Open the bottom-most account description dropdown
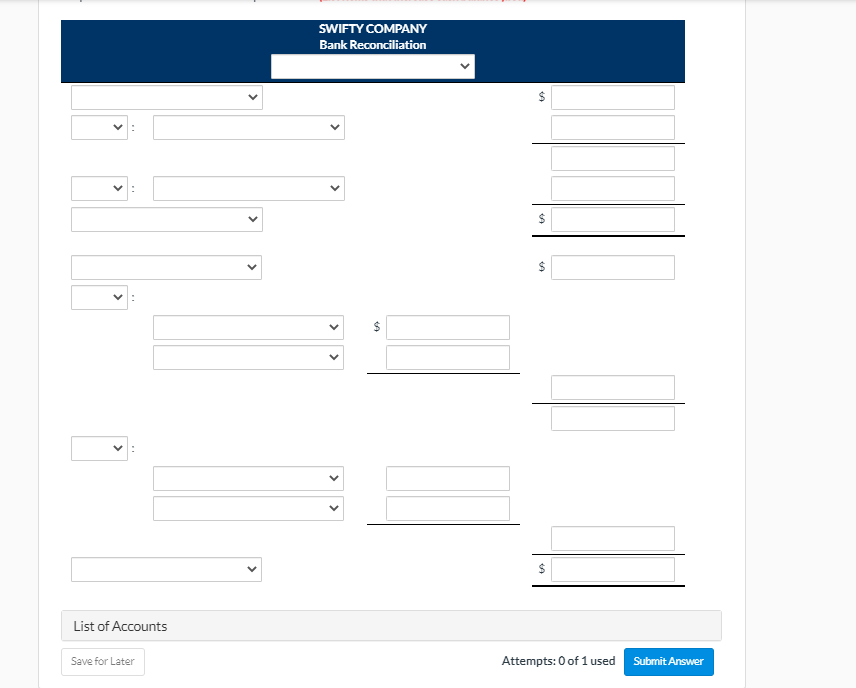This screenshot has height=688, width=856. pos(166,569)
